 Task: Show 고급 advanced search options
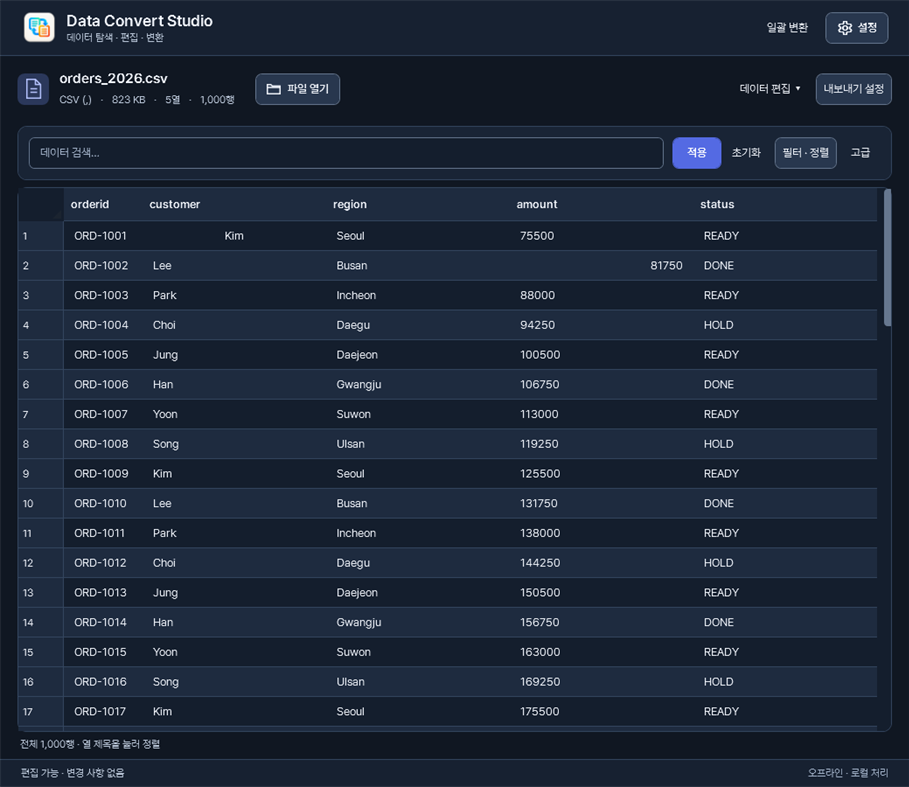point(860,153)
